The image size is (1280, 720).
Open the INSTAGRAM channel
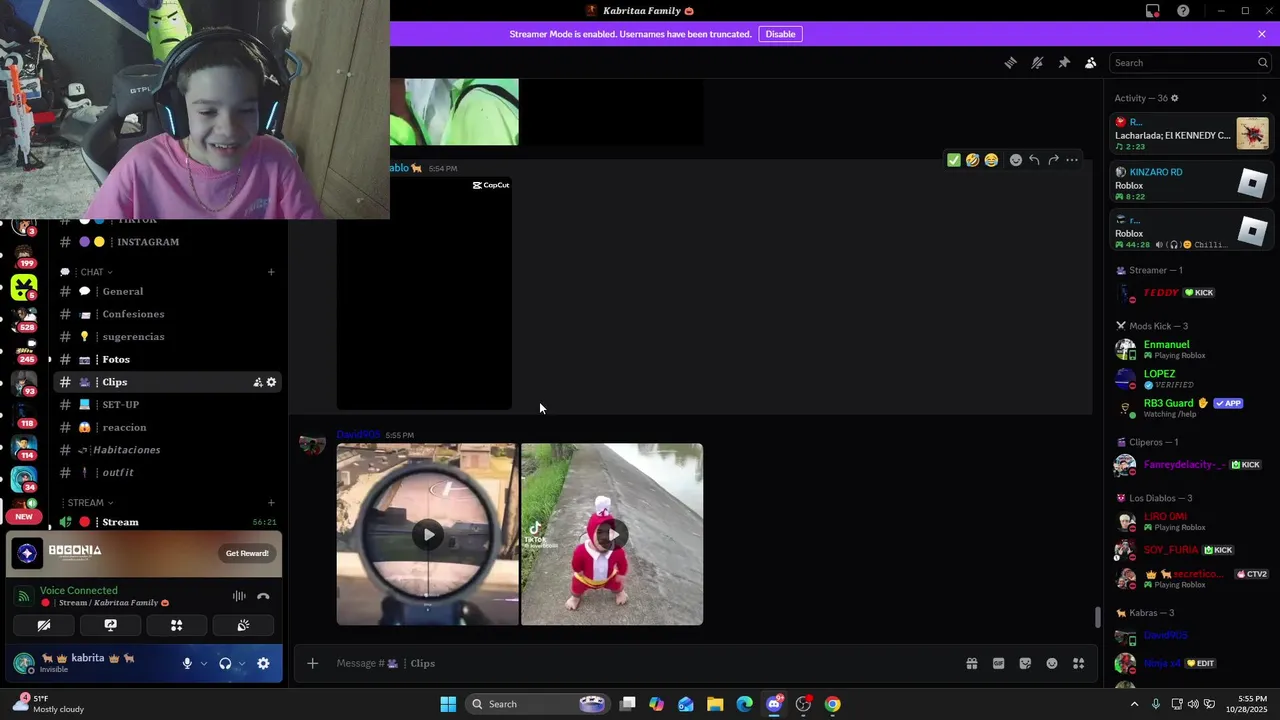click(x=168, y=242)
